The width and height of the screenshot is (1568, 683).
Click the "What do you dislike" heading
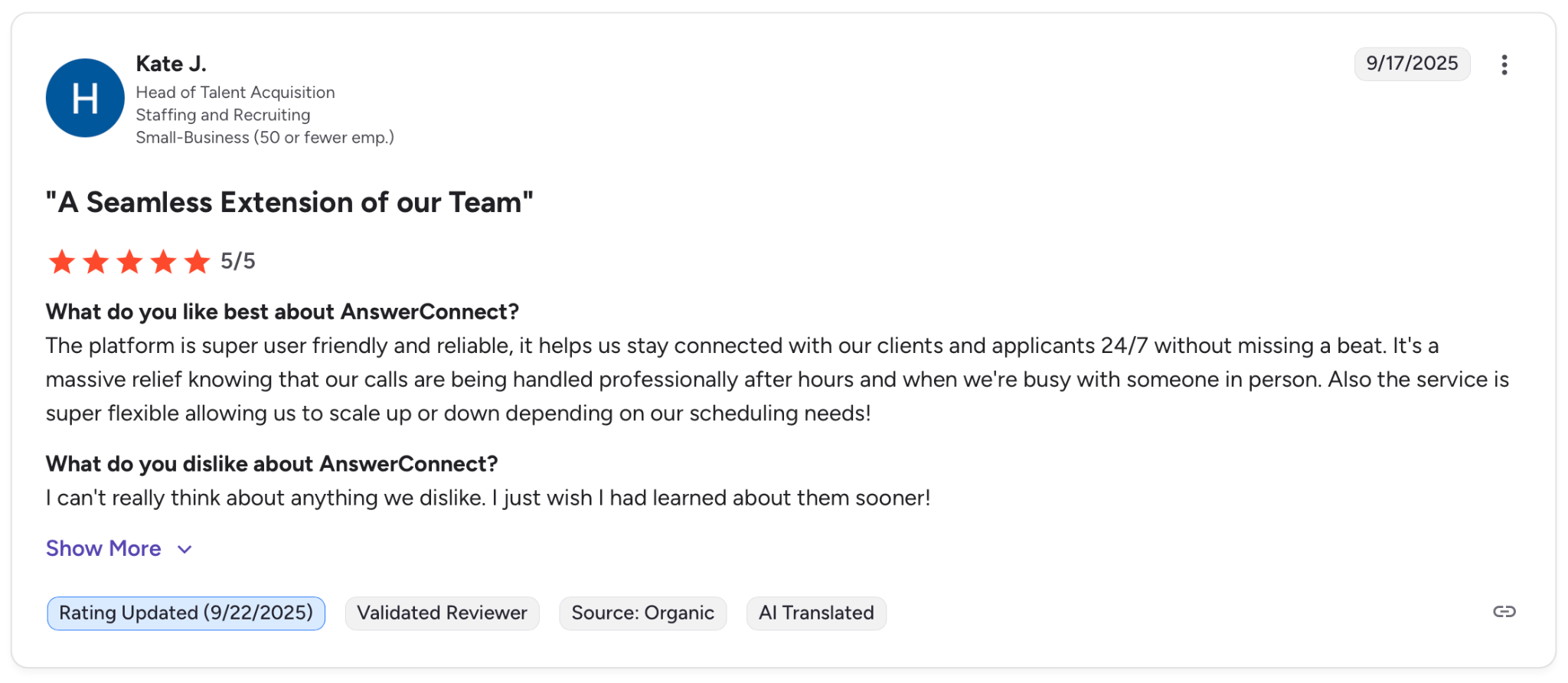tap(272, 464)
